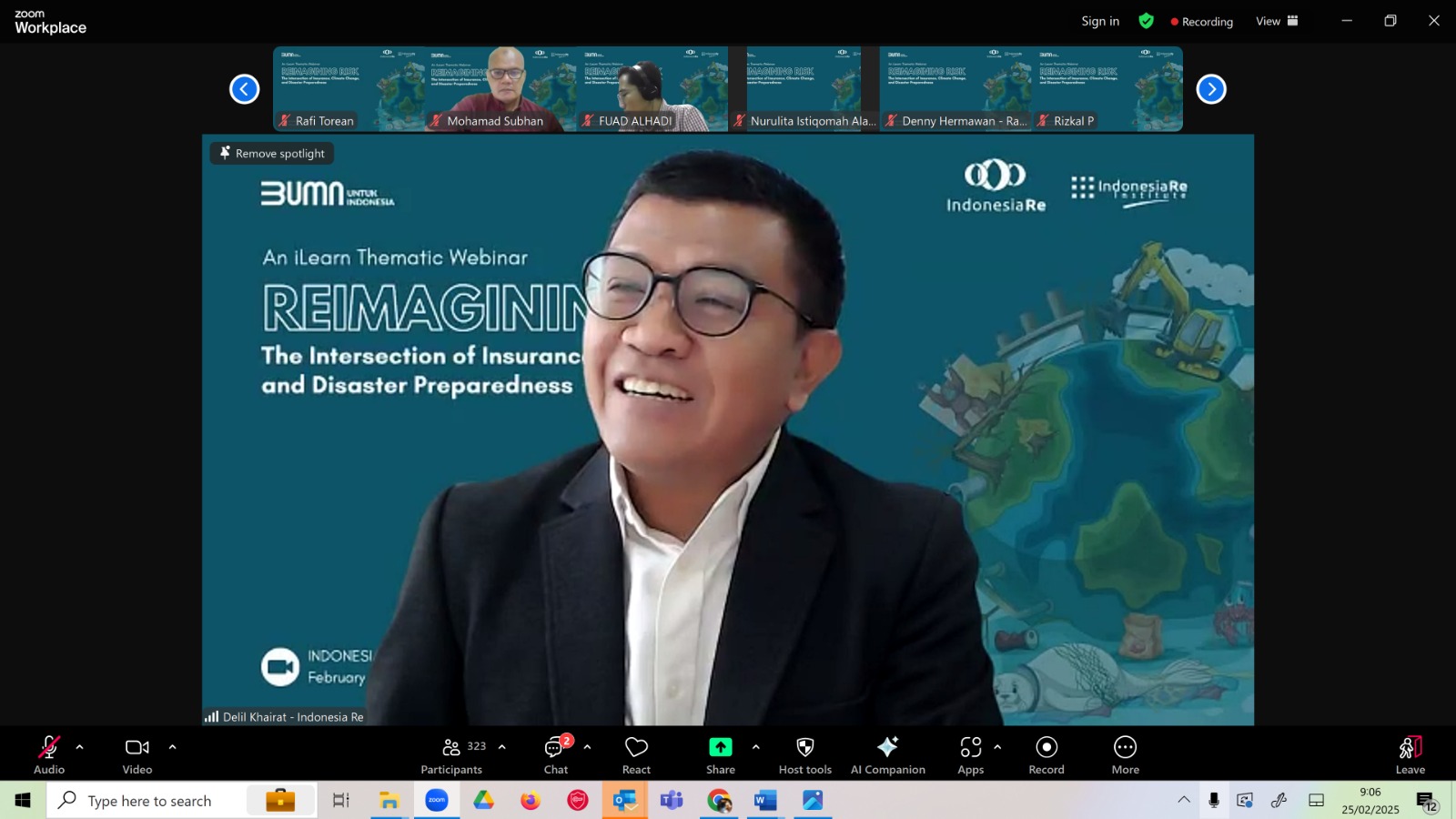Click the red shield antivirus taskbar icon
Image resolution: width=1456 pixels, height=819 pixels.
pos(578,801)
